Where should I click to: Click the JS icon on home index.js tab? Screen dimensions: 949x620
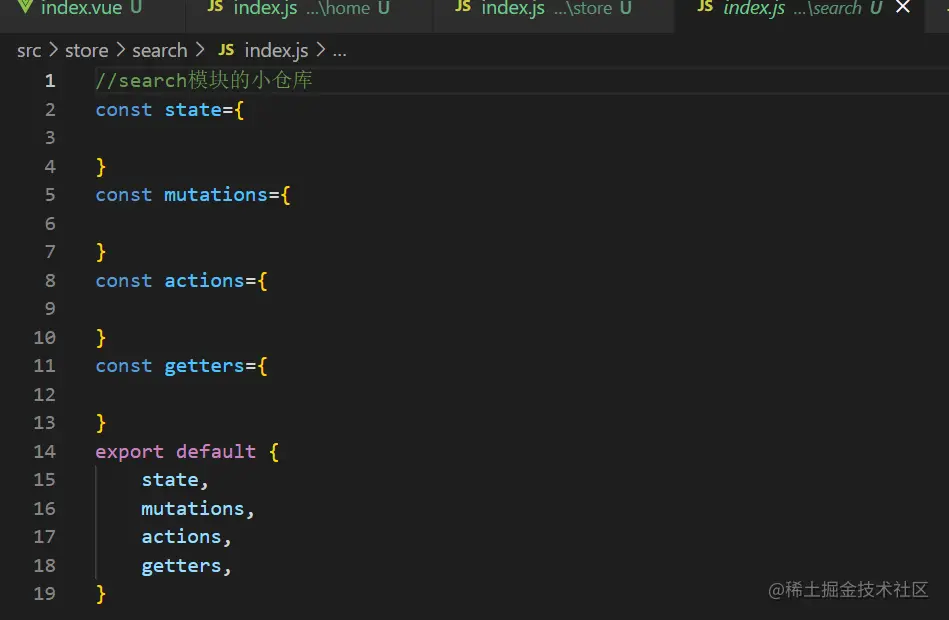(x=215, y=7)
